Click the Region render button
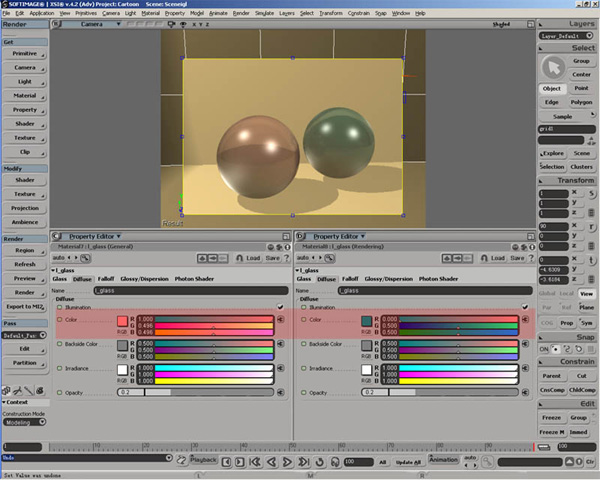This screenshot has height=480, width=600. click(x=24, y=250)
